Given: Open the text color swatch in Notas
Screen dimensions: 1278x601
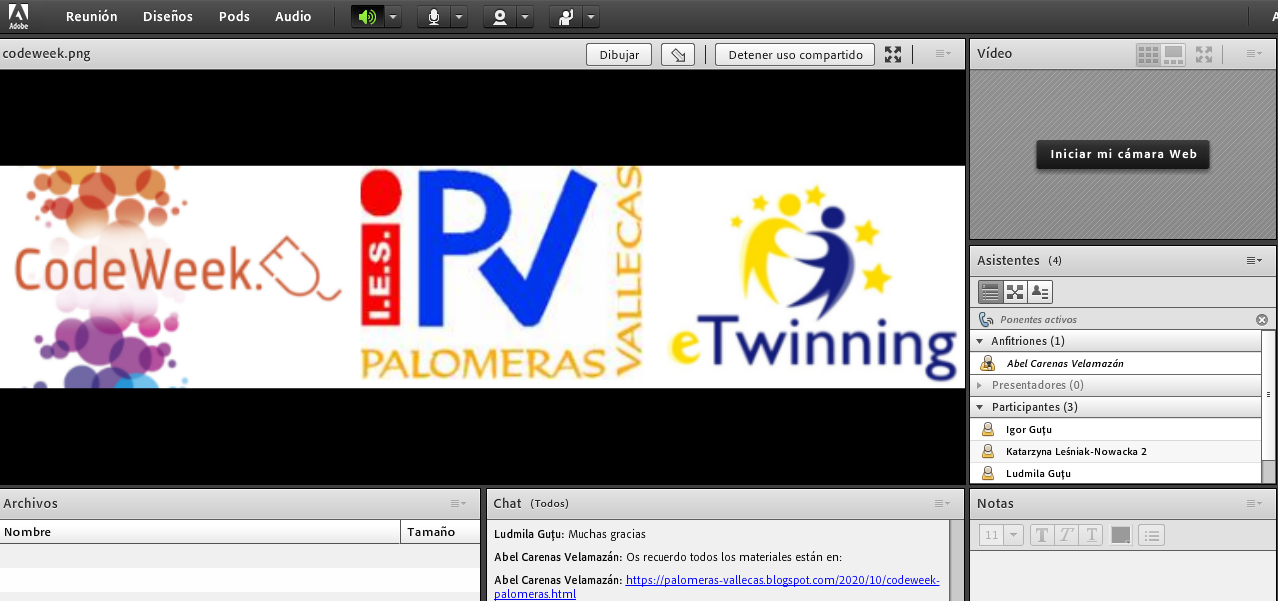Looking at the screenshot, I should (x=1121, y=535).
